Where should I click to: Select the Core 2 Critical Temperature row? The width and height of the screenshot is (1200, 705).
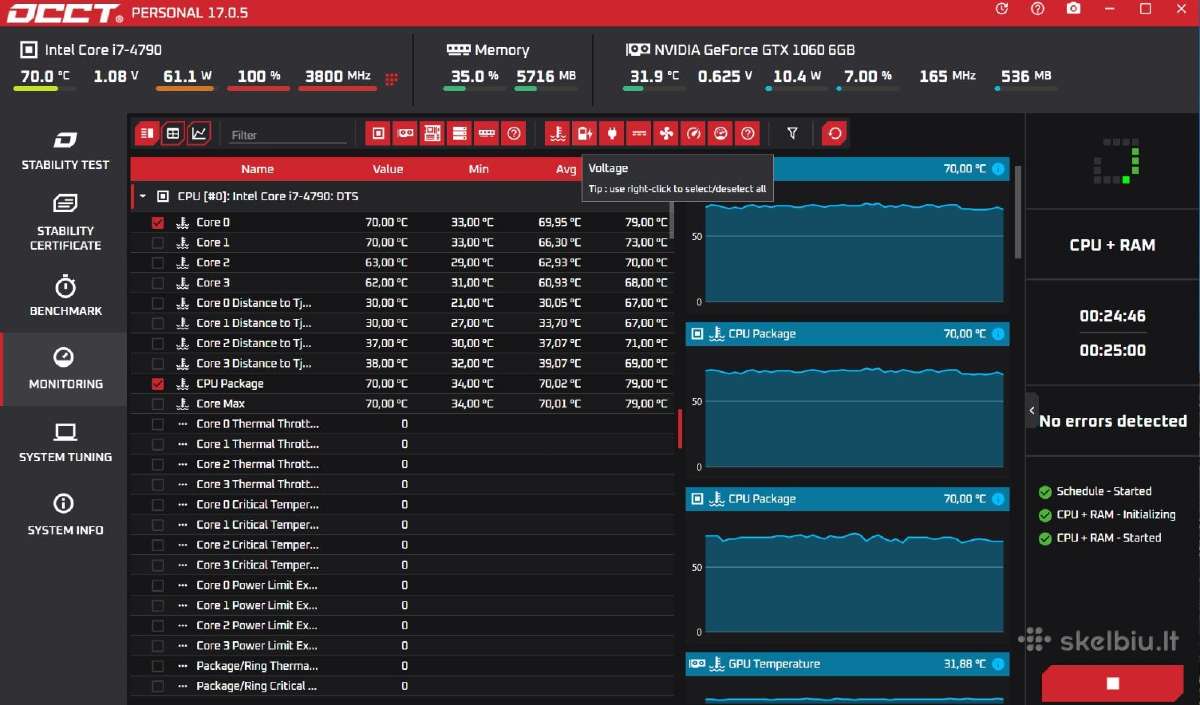(x=402, y=545)
